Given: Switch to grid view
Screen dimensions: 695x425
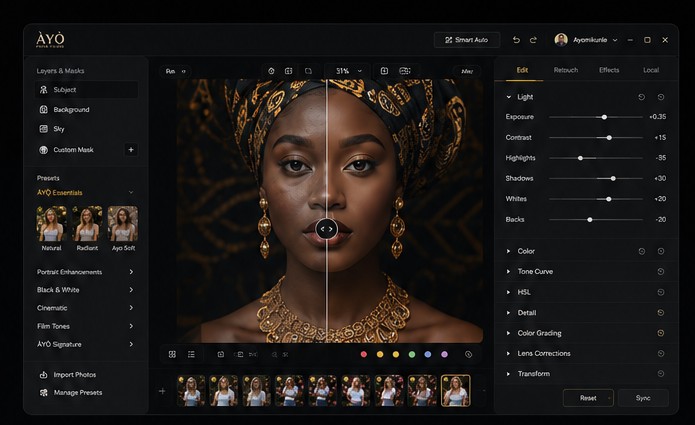Looking at the screenshot, I should [172, 355].
